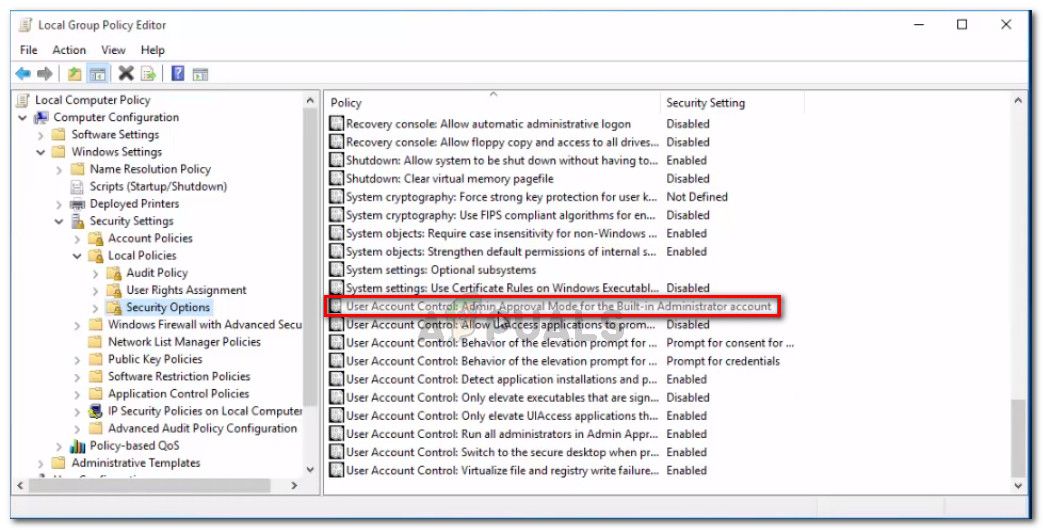Expand the Administrative Templates node

pyautogui.click(x=41, y=464)
